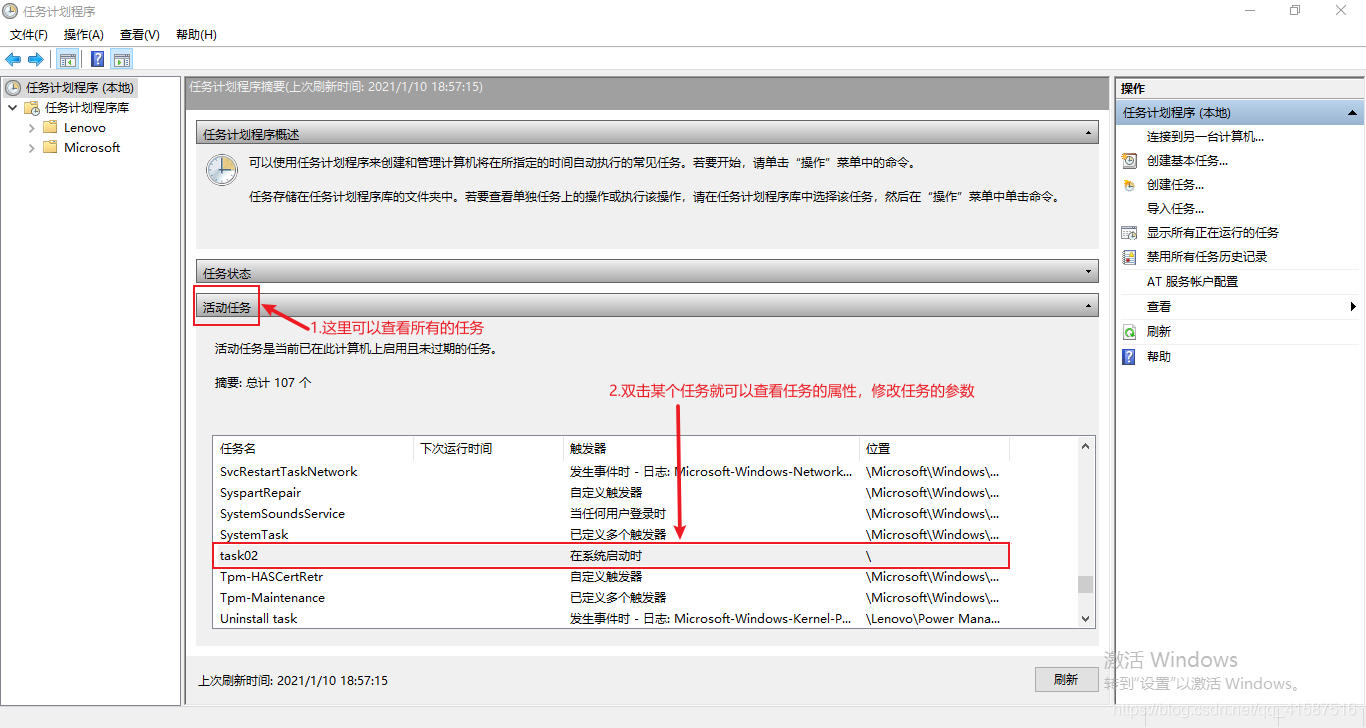The image size is (1366, 728).
Task: Collapse the 任务计划程序库 tree node arrow
Action: 12,107
